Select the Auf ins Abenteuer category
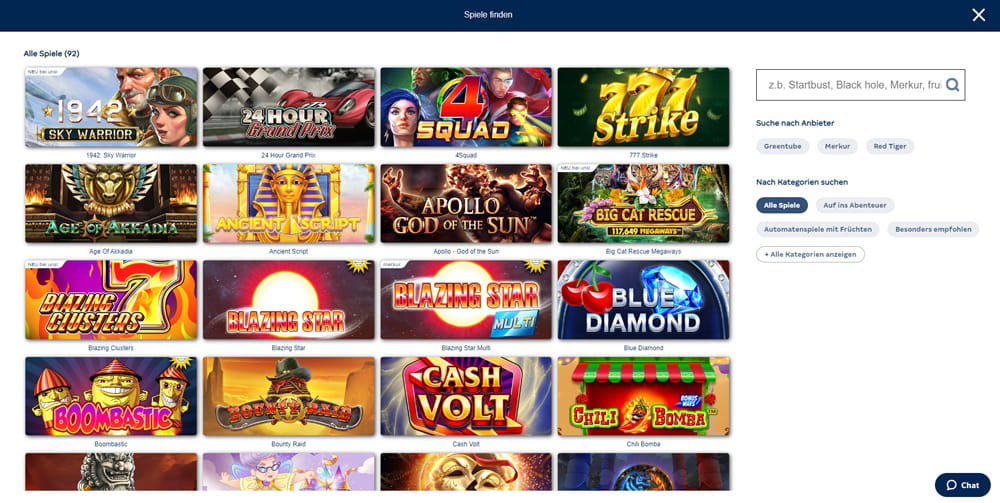The image size is (1000, 503). pos(855,205)
